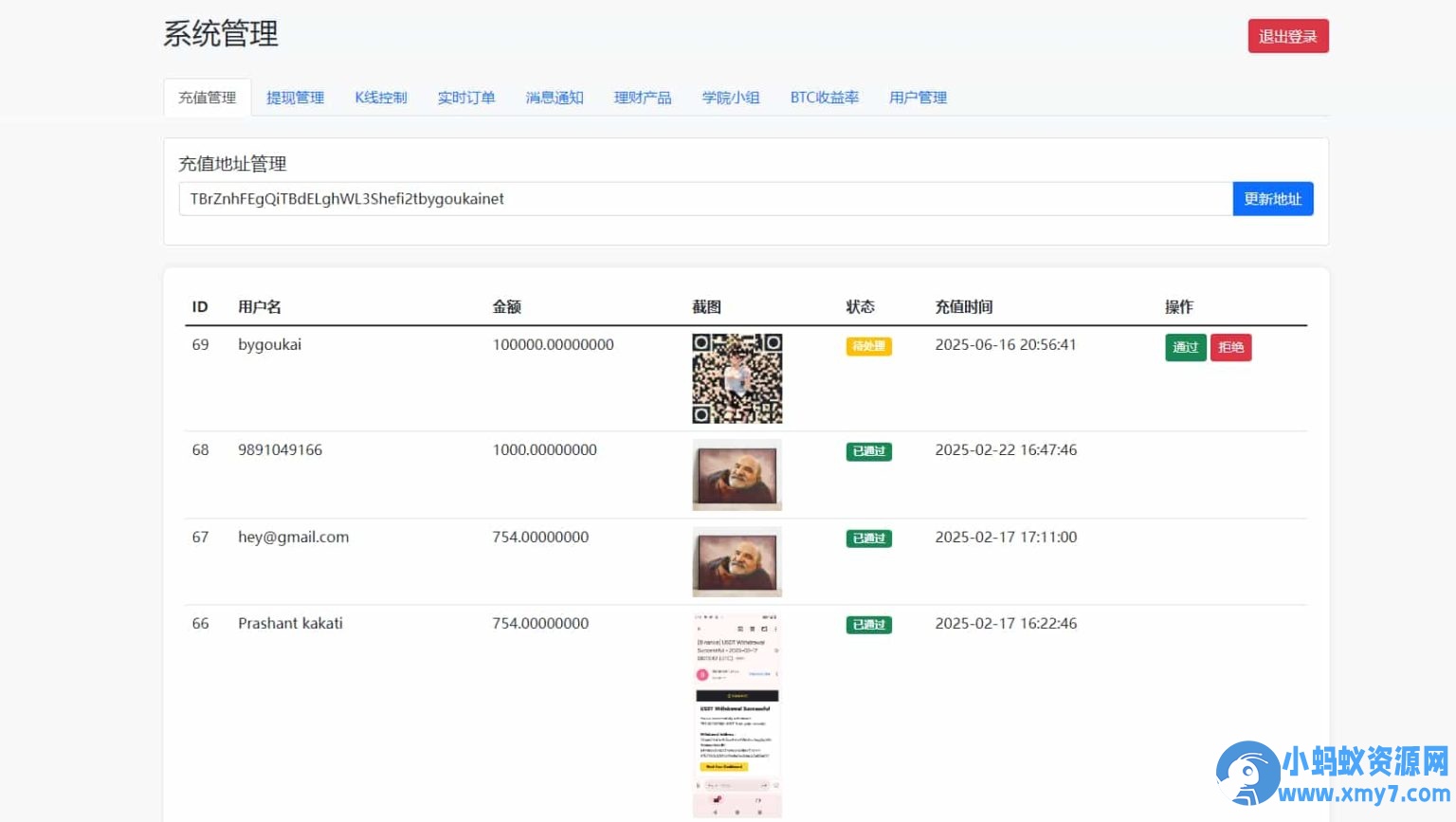Open the 用户管理 tab

pyautogui.click(x=917, y=97)
